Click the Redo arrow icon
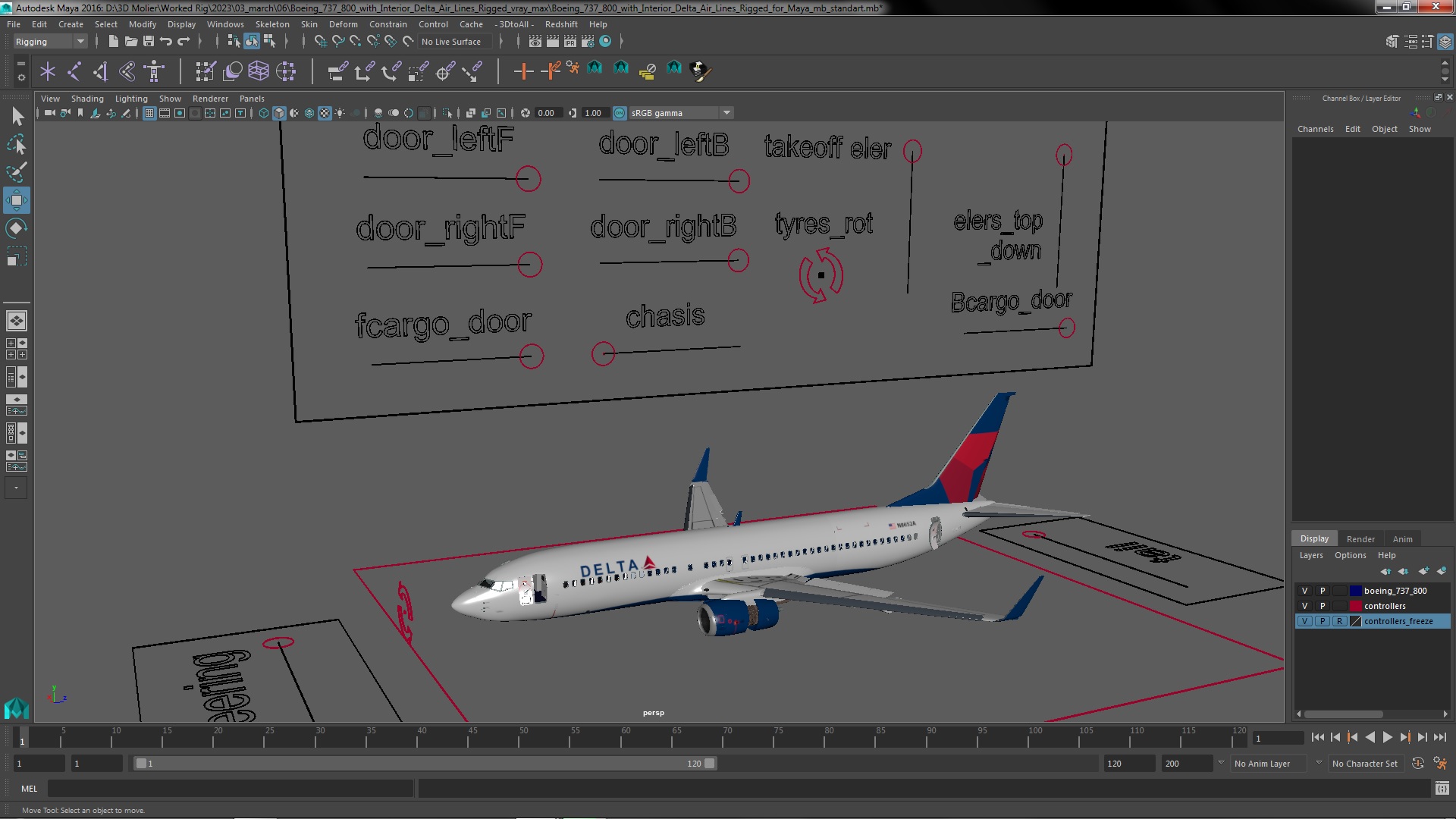This screenshot has height=819, width=1456. tap(184, 41)
